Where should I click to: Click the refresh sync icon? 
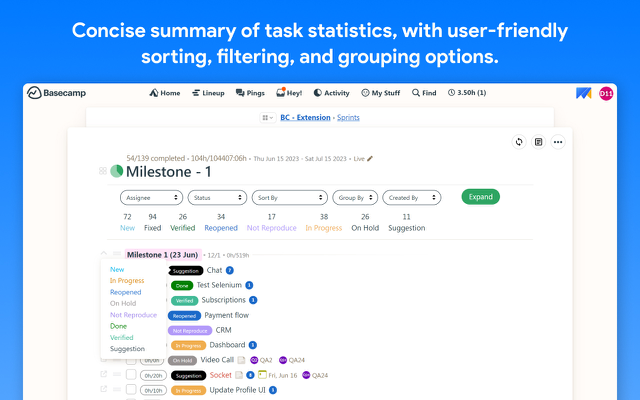pyautogui.click(x=519, y=142)
